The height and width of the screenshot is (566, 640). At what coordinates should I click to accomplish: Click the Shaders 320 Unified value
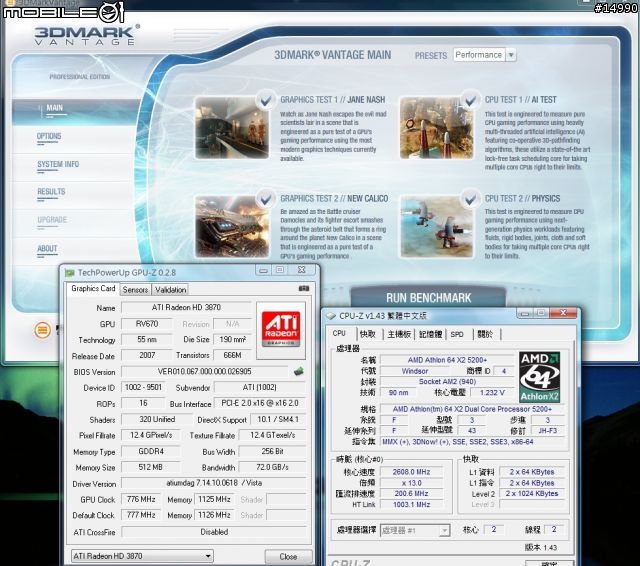pyautogui.click(x=157, y=420)
